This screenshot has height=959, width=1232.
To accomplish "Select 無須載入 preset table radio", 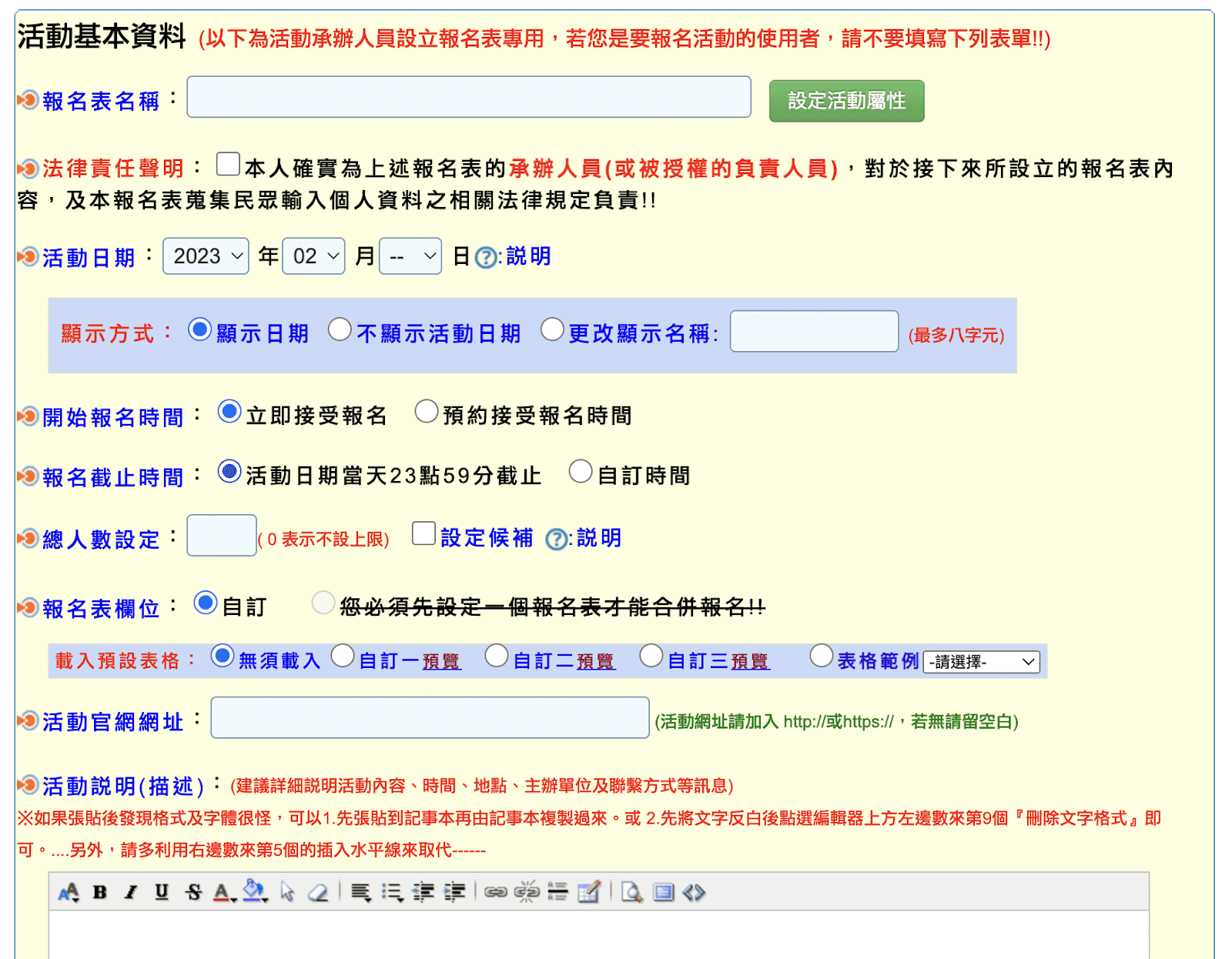I will (x=223, y=656).
